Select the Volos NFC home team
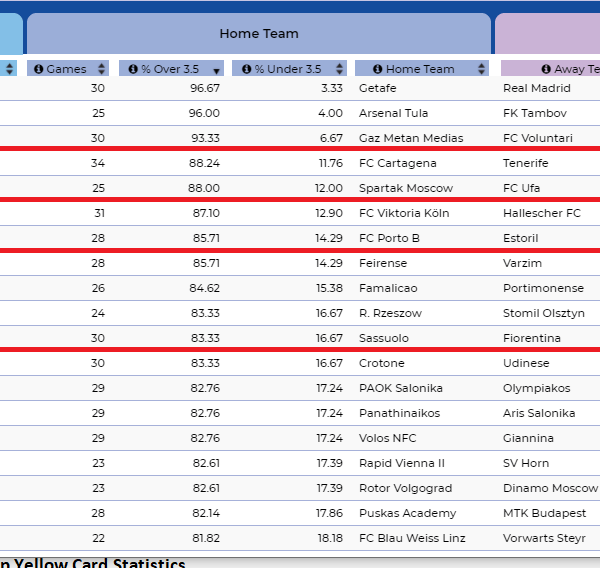 point(387,438)
